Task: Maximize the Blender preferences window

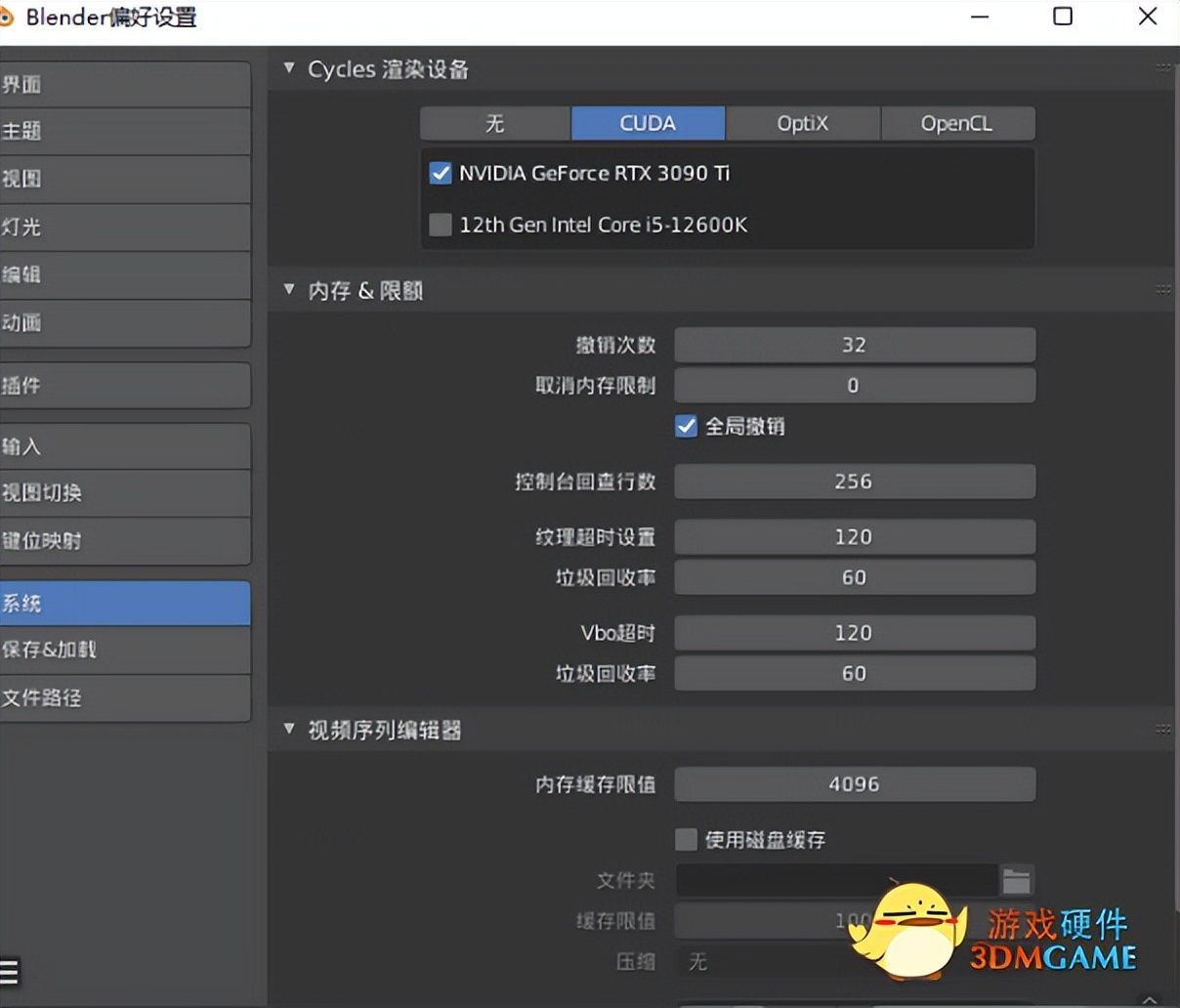Action: pyautogui.click(x=1063, y=17)
